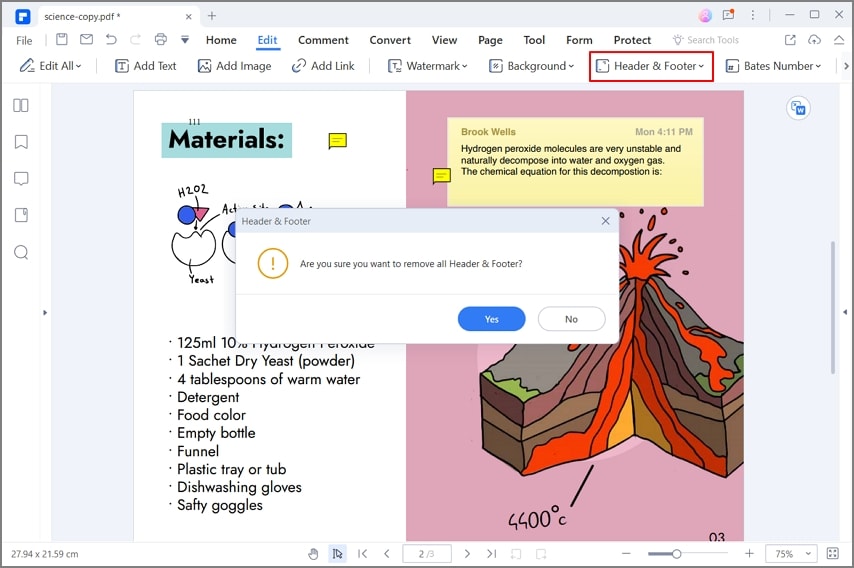Image resolution: width=854 pixels, height=568 pixels.
Task: Print the document with printer icon
Action: (160, 39)
